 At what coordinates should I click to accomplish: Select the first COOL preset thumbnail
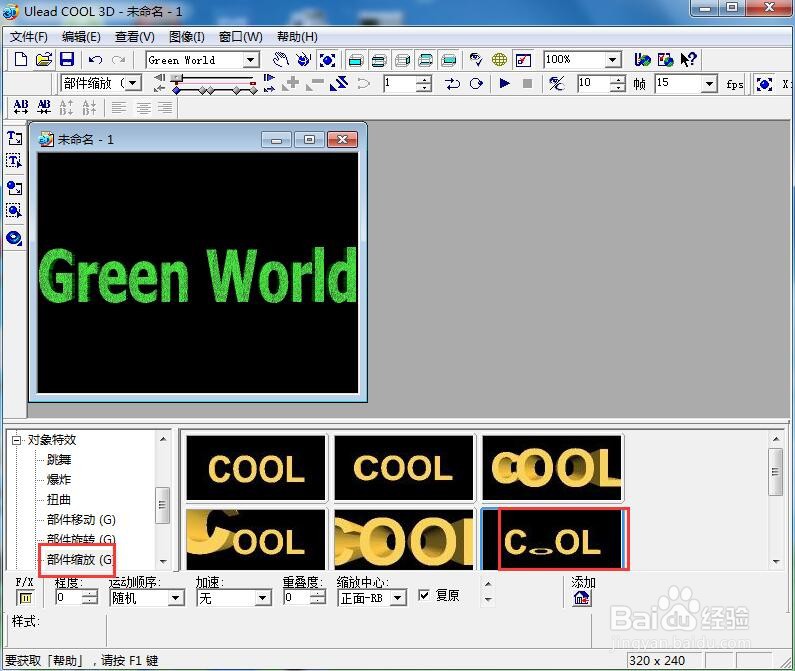(256, 468)
